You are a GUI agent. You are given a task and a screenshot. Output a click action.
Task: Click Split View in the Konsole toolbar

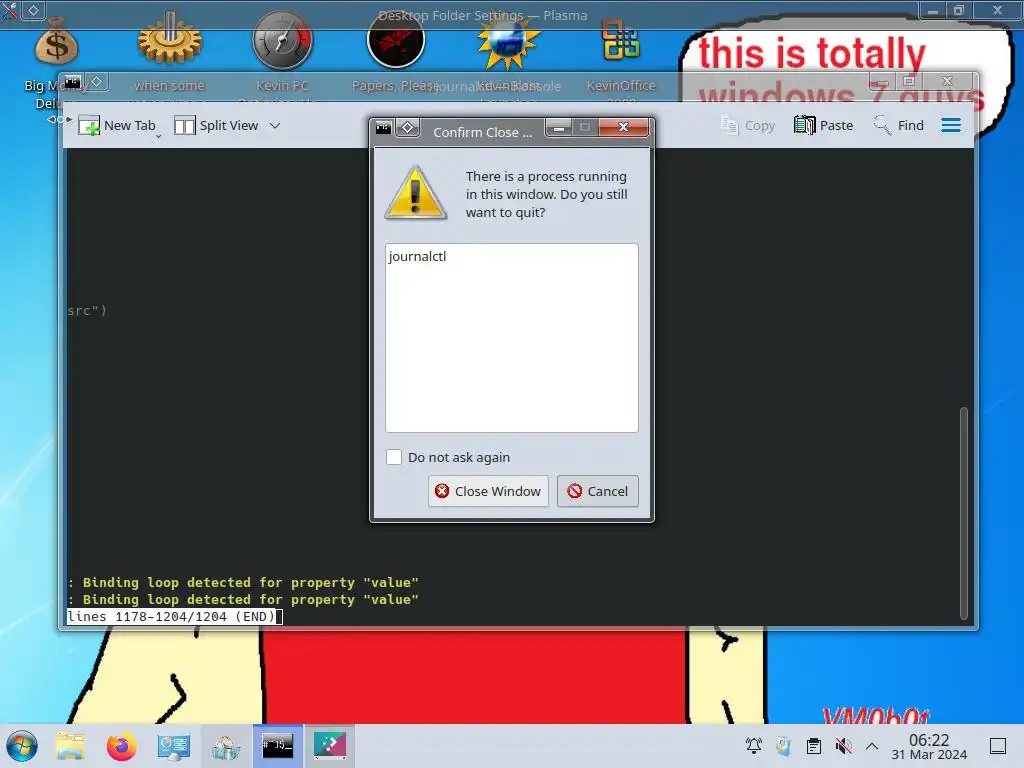click(x=217, y=125)
